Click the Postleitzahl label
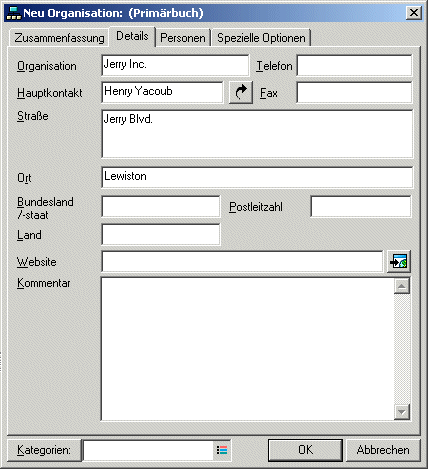The image size is (428, 469). pyautogui.click(x=256, y=207)
